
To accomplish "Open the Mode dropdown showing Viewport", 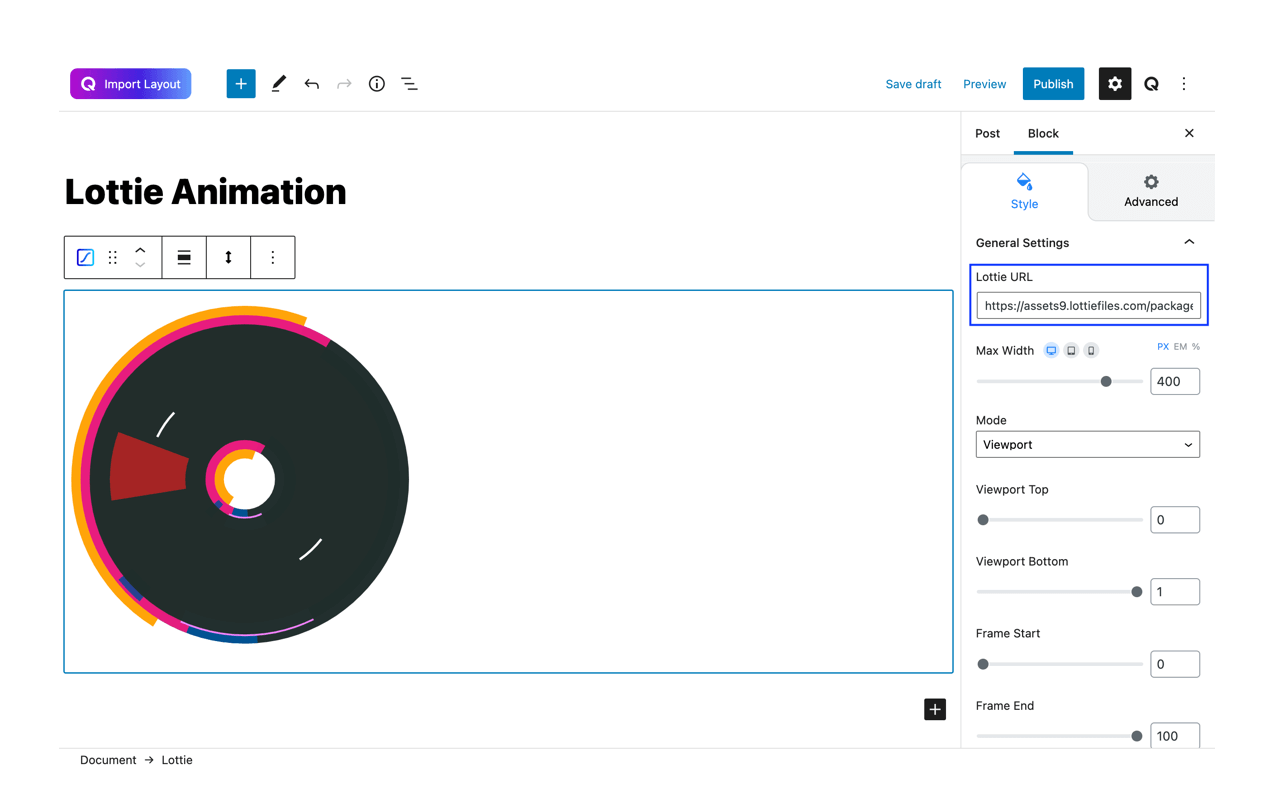I will coord(1088,445).
